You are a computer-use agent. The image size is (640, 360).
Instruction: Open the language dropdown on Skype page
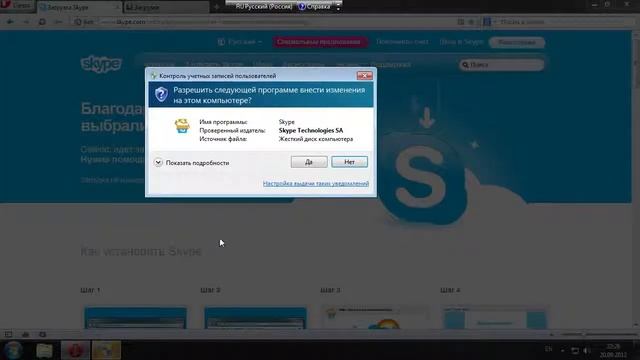pyautogui.click(x=240, y=42)
